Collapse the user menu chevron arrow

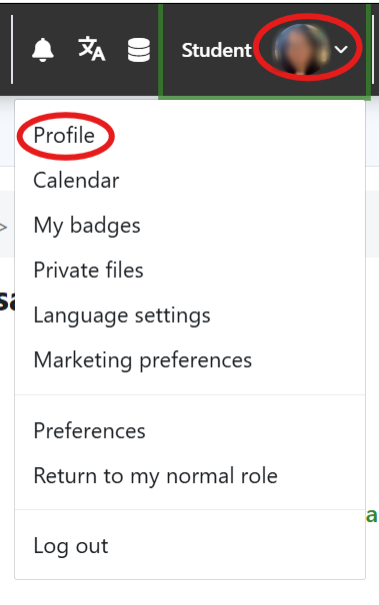point(341,49)
